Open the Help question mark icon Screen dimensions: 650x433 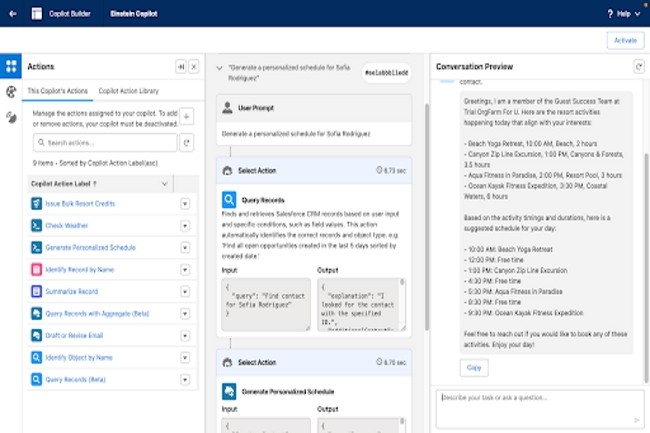click(x=610, y=14)
